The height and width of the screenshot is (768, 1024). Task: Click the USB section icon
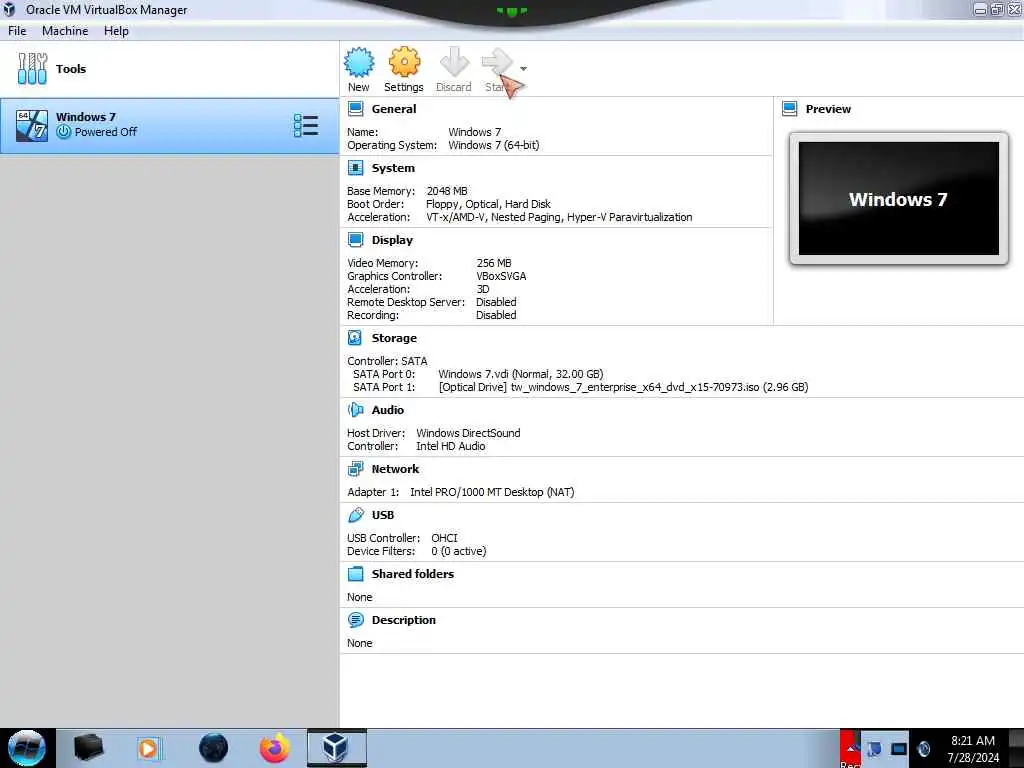tap(355, 515)
